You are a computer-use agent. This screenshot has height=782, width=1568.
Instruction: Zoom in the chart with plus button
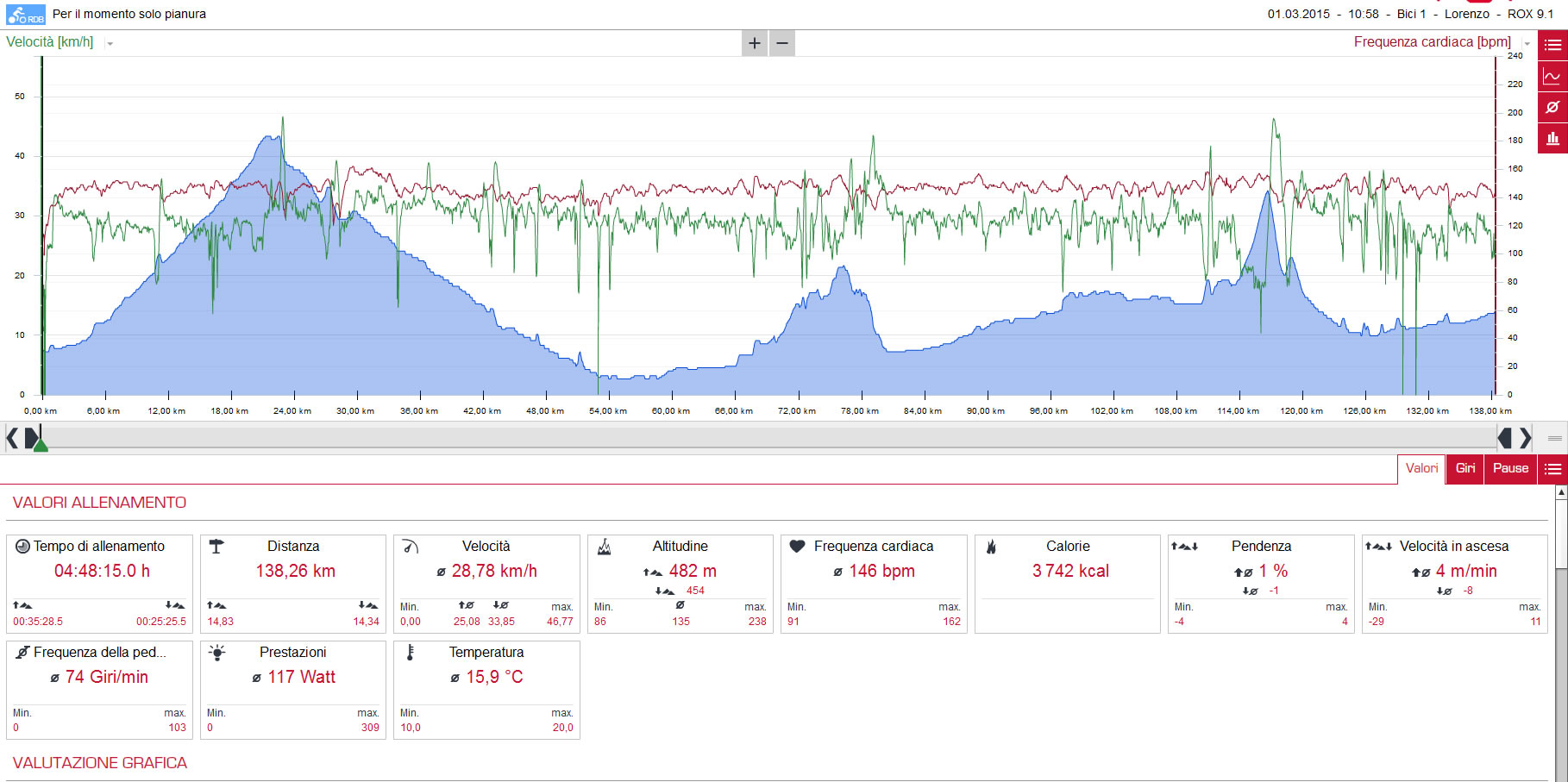[755, 43]
